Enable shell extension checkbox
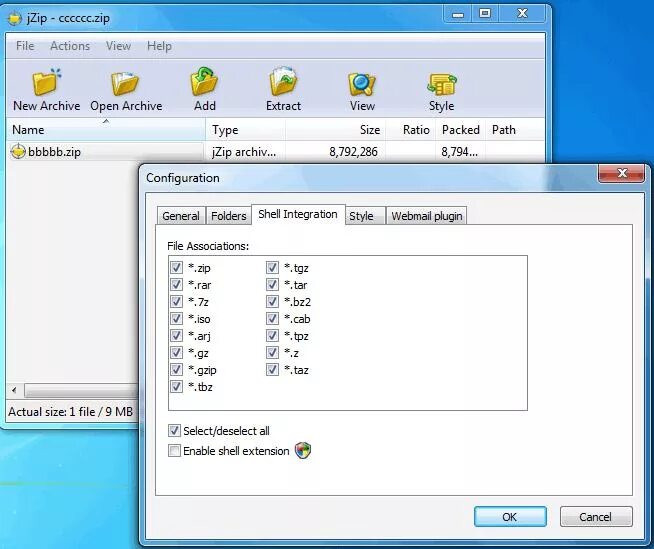The image size is (654, 549). (x=174, y=451)
